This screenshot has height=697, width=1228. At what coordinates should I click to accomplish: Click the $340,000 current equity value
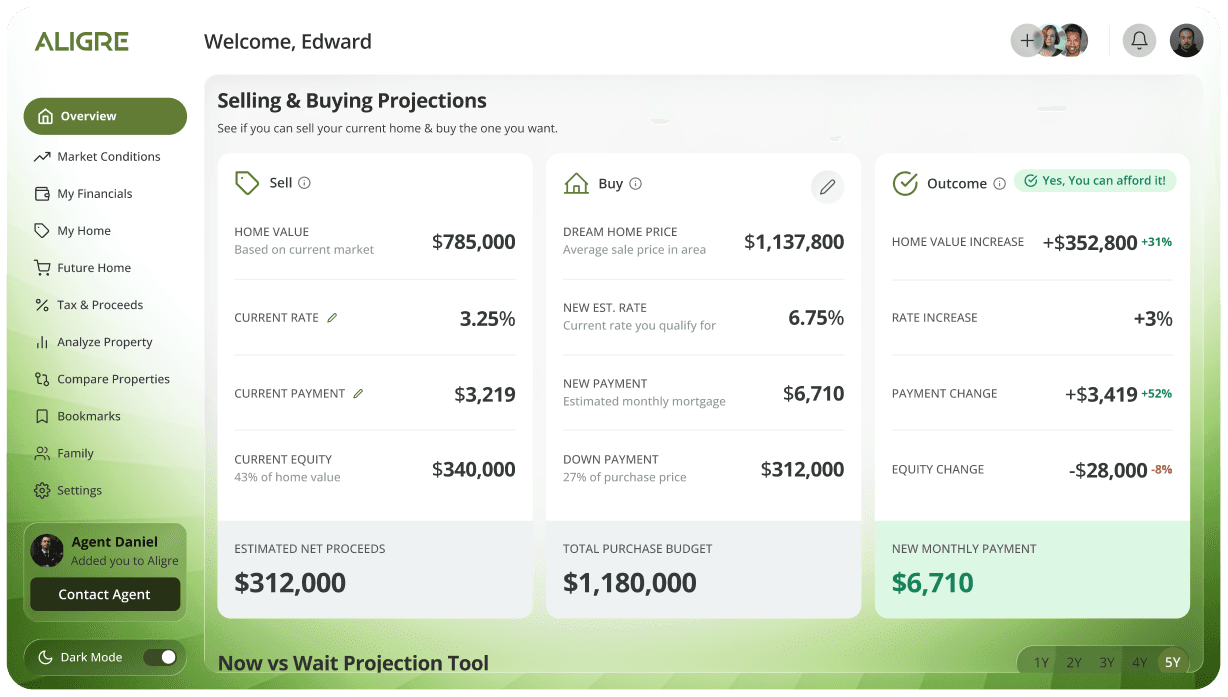click(474, 470)
